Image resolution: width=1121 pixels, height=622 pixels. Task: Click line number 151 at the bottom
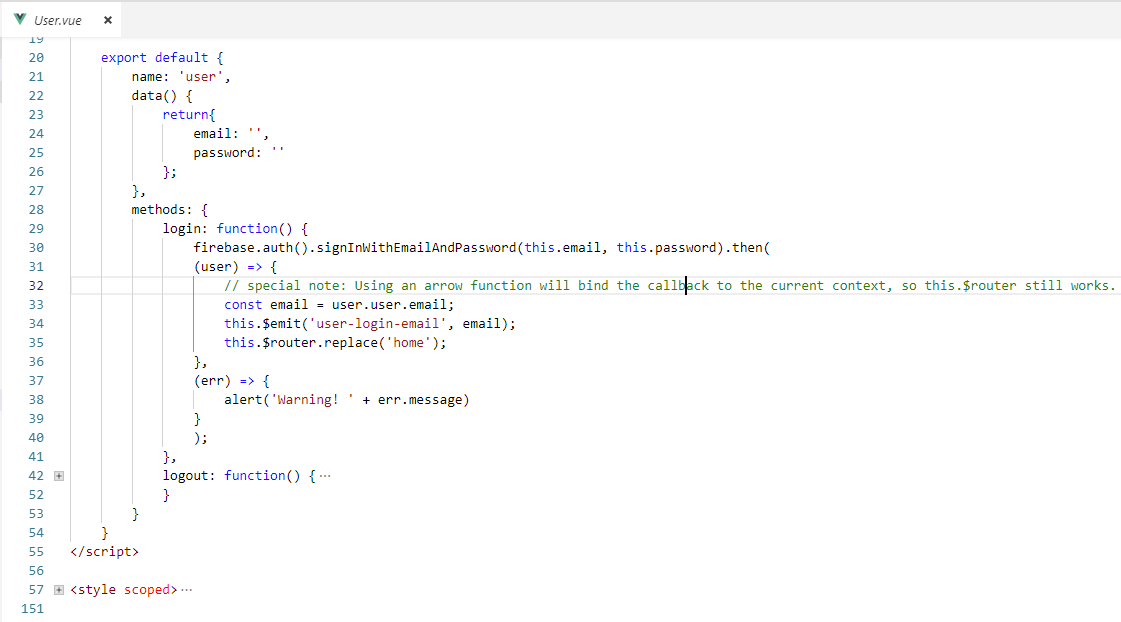pos(31,608)
